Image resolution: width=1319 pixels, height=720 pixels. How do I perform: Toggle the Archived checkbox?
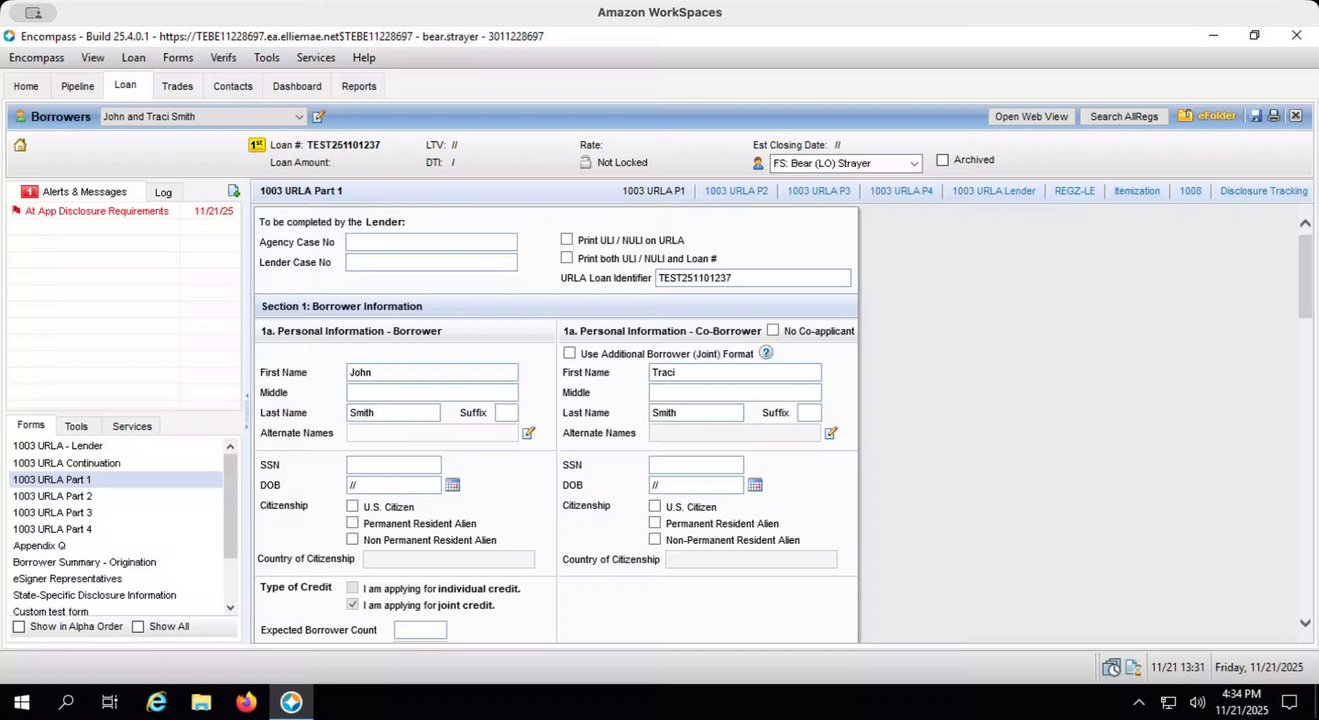942,160
